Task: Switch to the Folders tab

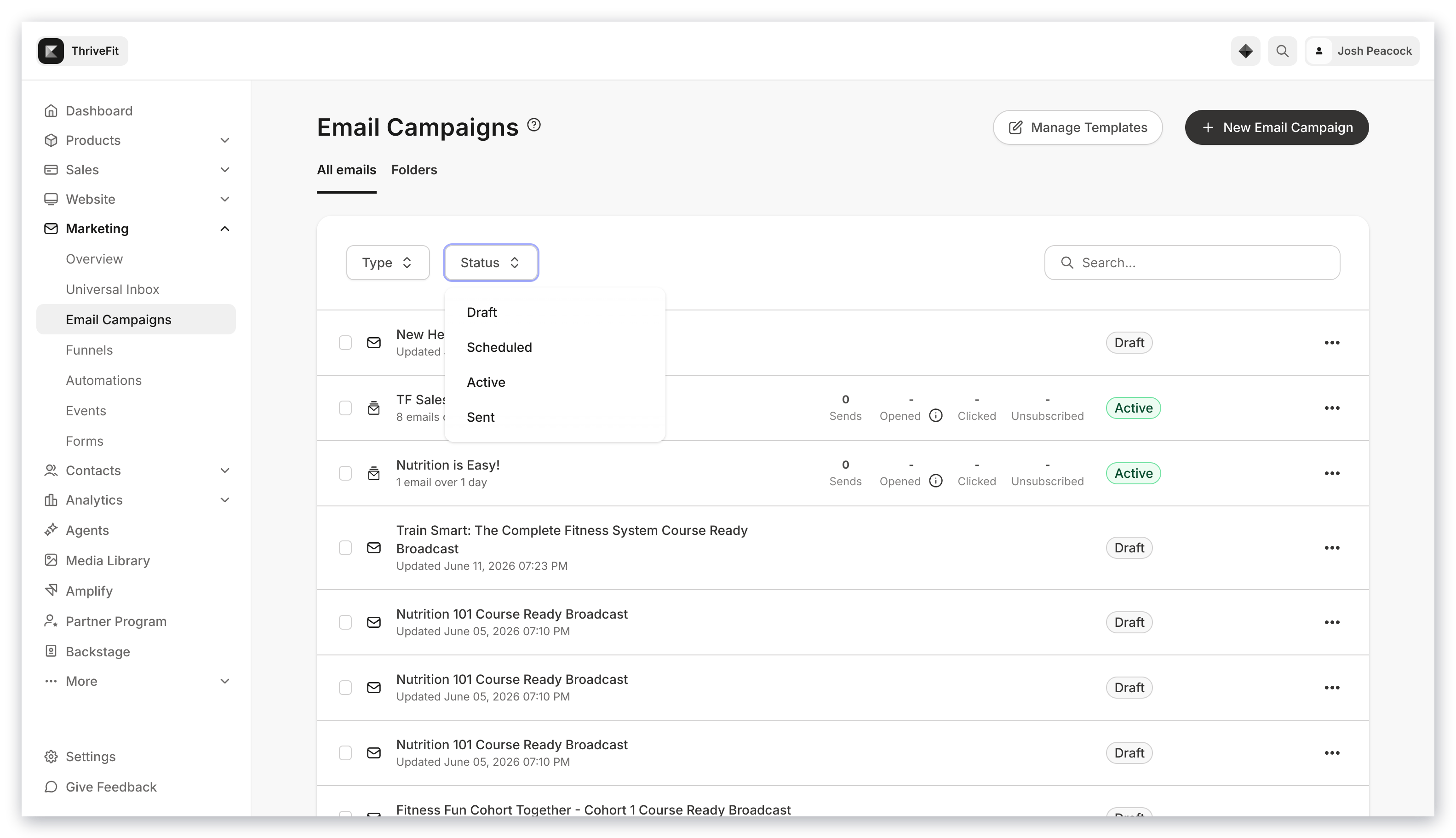Action: pos(414,170)
